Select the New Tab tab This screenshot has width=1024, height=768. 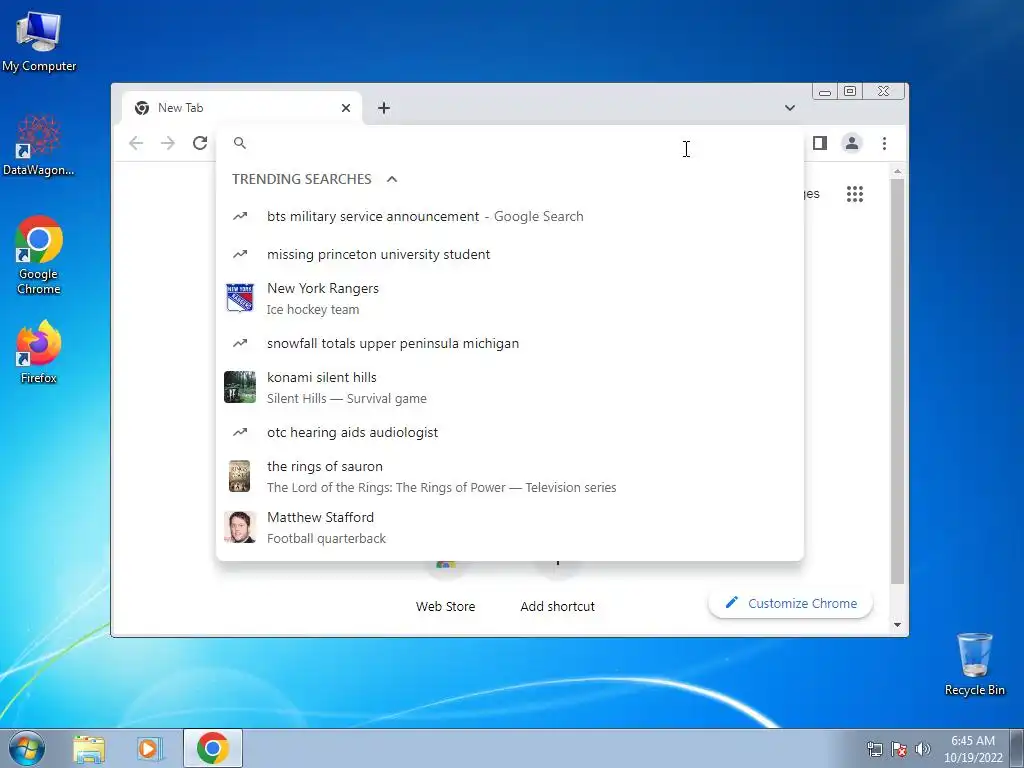[242, 108]
